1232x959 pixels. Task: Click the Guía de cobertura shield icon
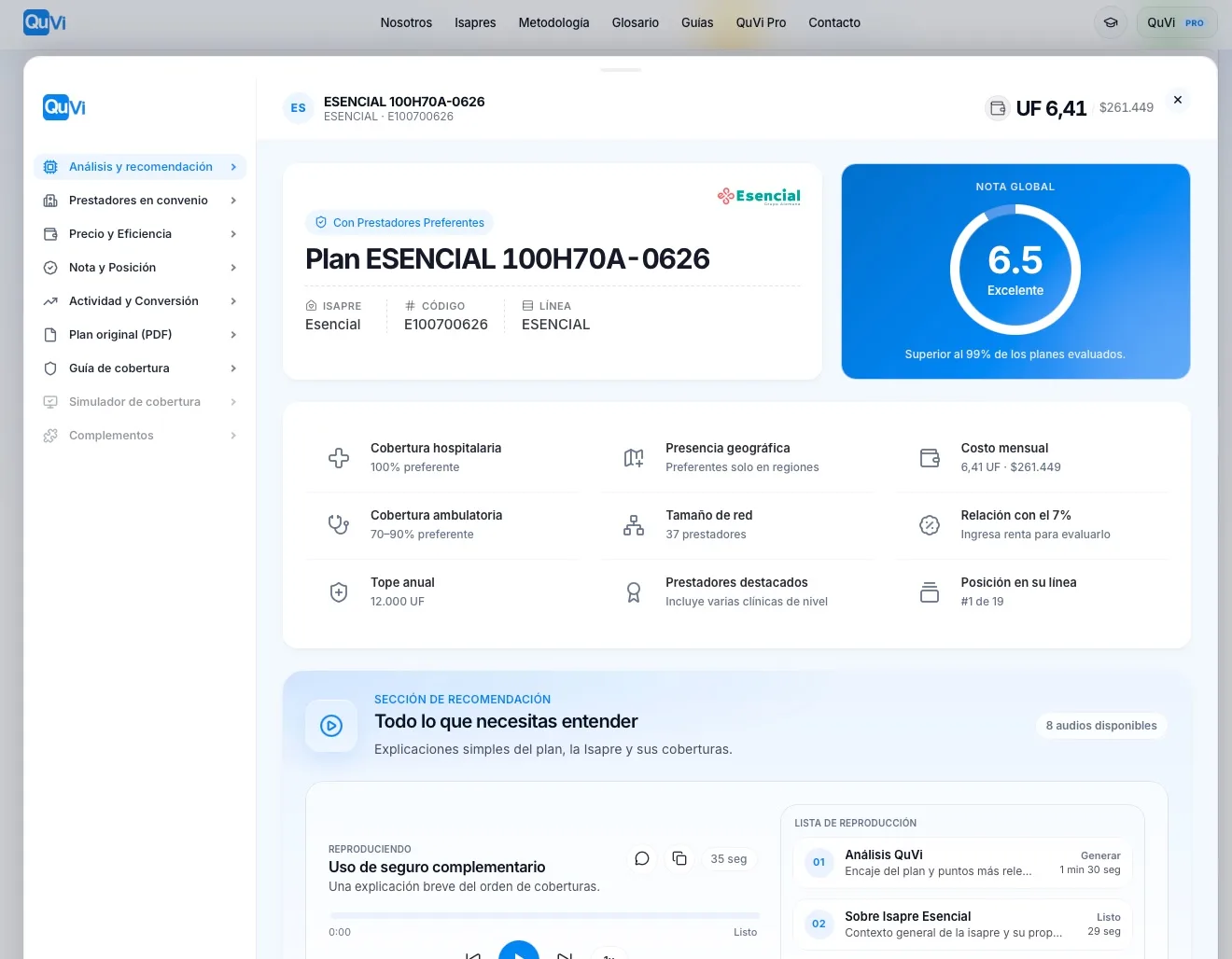(50, 368)
